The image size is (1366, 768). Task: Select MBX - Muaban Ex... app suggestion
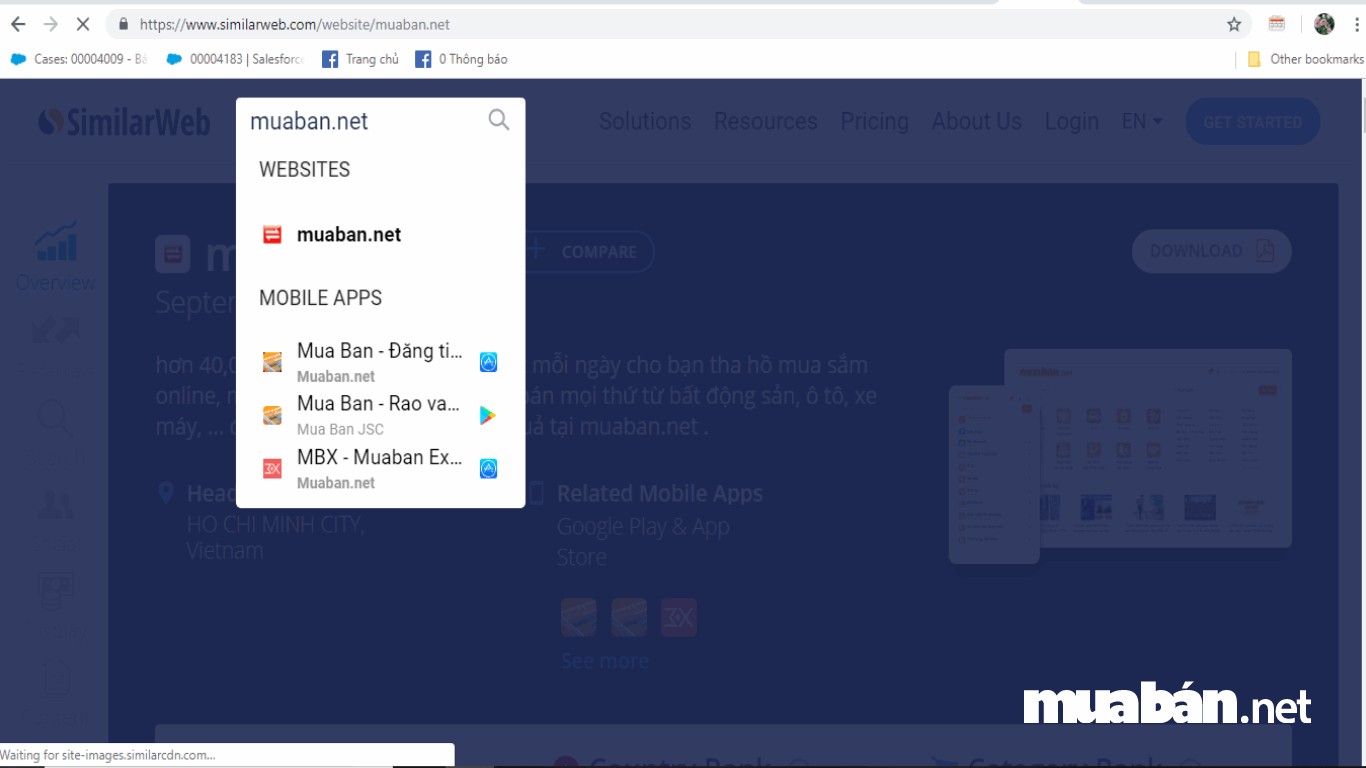click(380, 468)
